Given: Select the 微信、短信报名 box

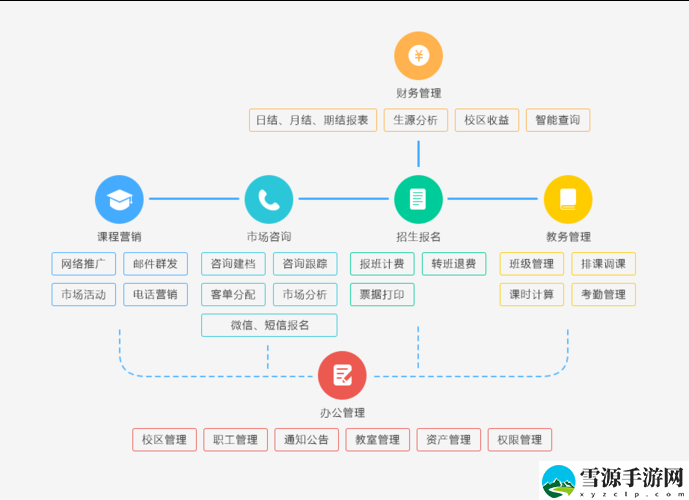Looking at the screenshot, I should click(269, 325).
